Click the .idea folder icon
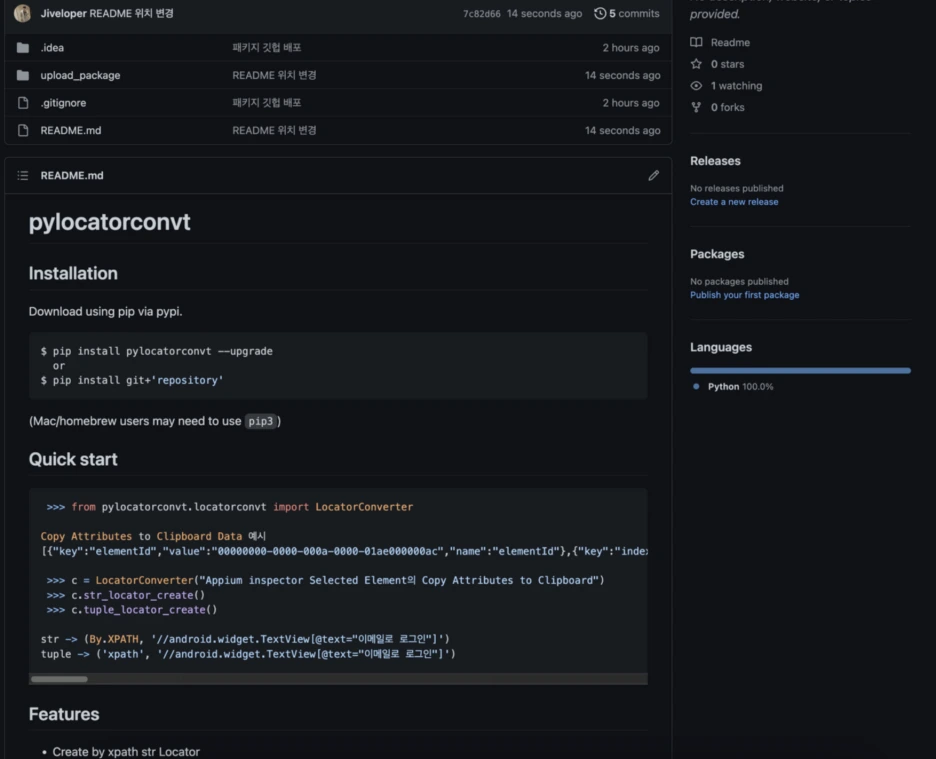Viewport: 936px width, 759px height. tap(23, 48)
